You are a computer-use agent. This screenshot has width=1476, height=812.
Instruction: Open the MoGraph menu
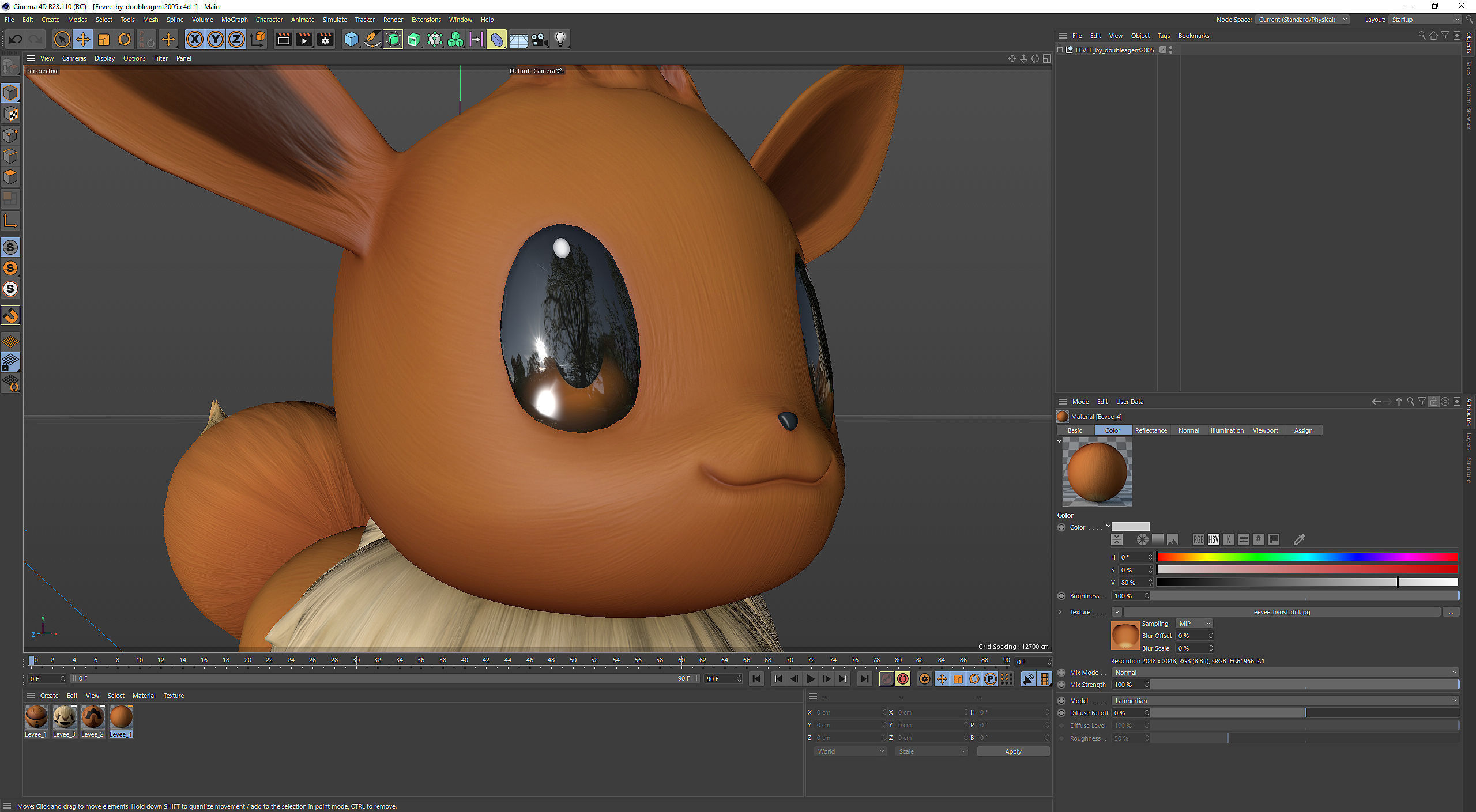point(234,20)
